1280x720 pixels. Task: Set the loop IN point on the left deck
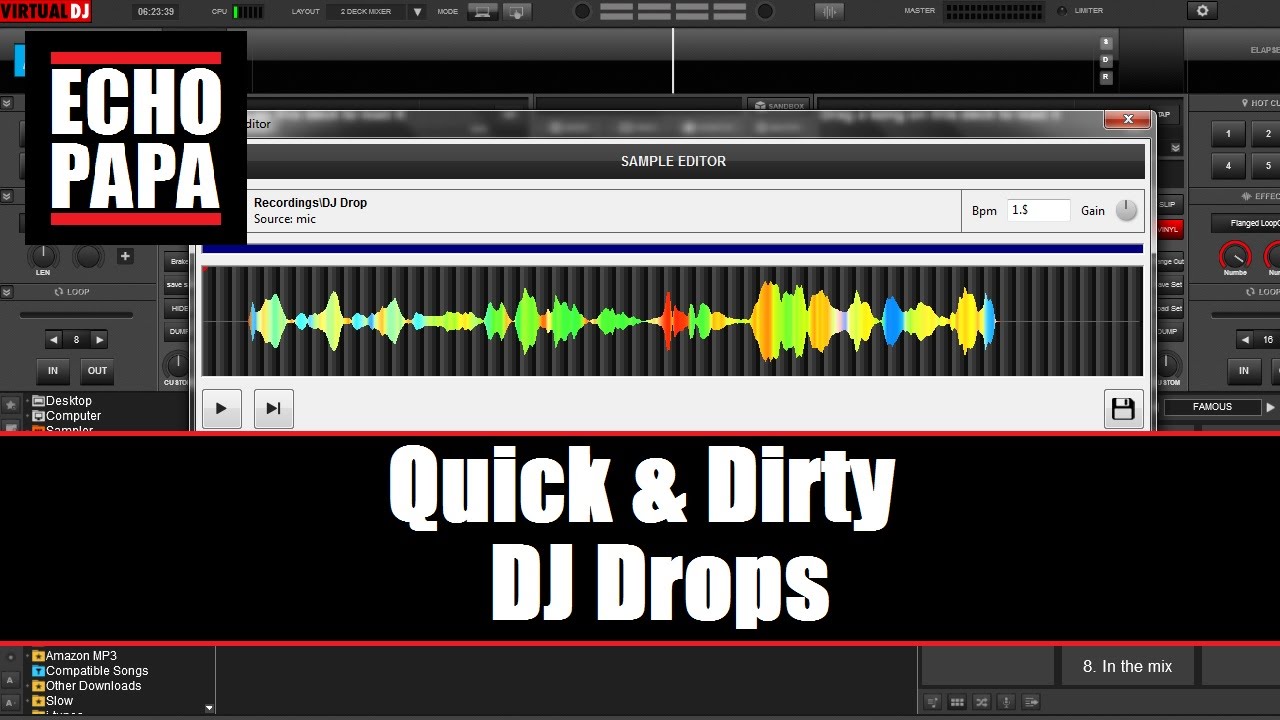(53, 370)
